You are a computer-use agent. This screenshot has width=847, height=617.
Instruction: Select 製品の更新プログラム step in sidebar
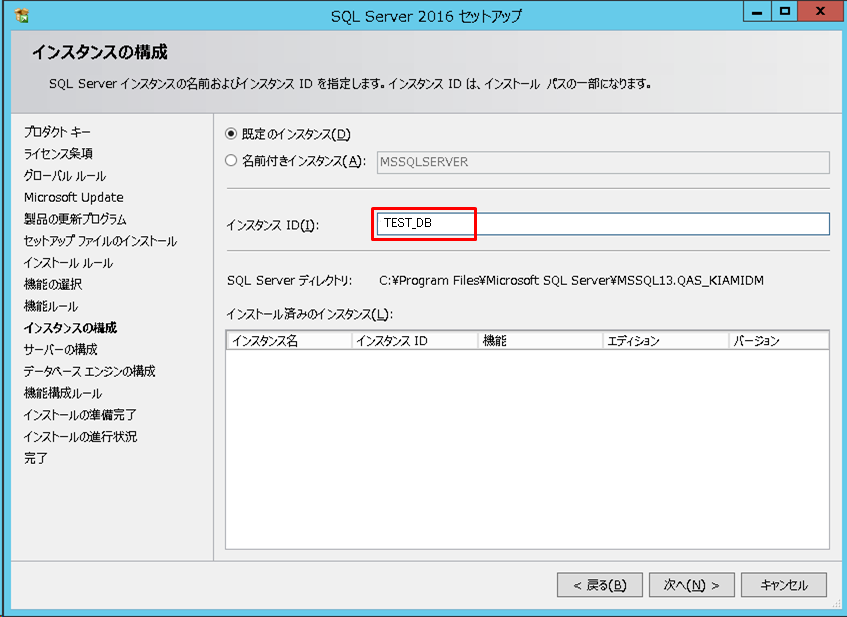tap(75, 219)
